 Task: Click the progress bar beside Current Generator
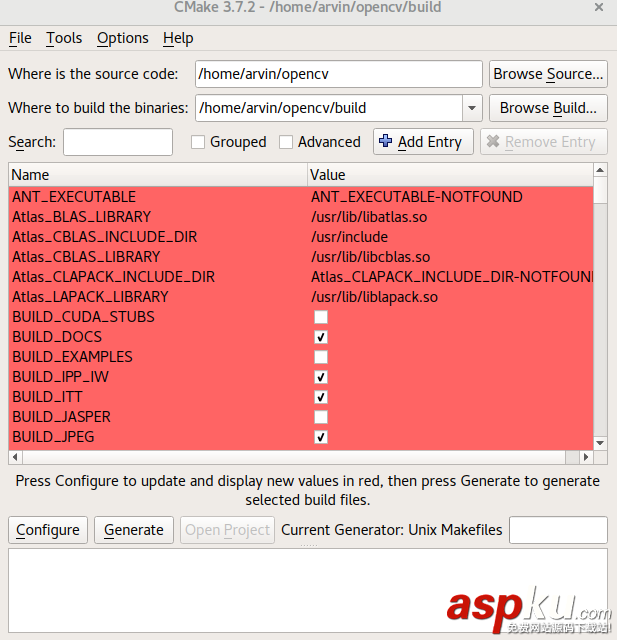pos(558,530)
